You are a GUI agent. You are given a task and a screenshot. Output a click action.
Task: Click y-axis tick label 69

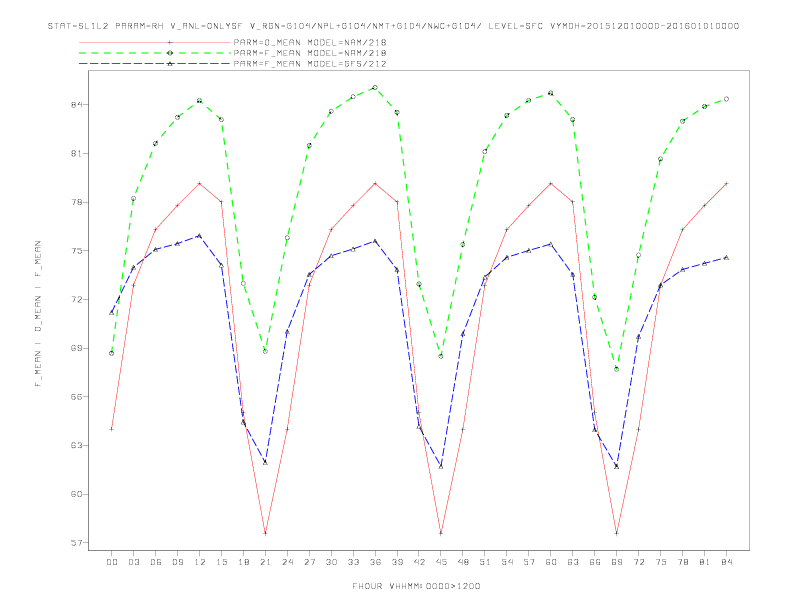click(77, 348)
